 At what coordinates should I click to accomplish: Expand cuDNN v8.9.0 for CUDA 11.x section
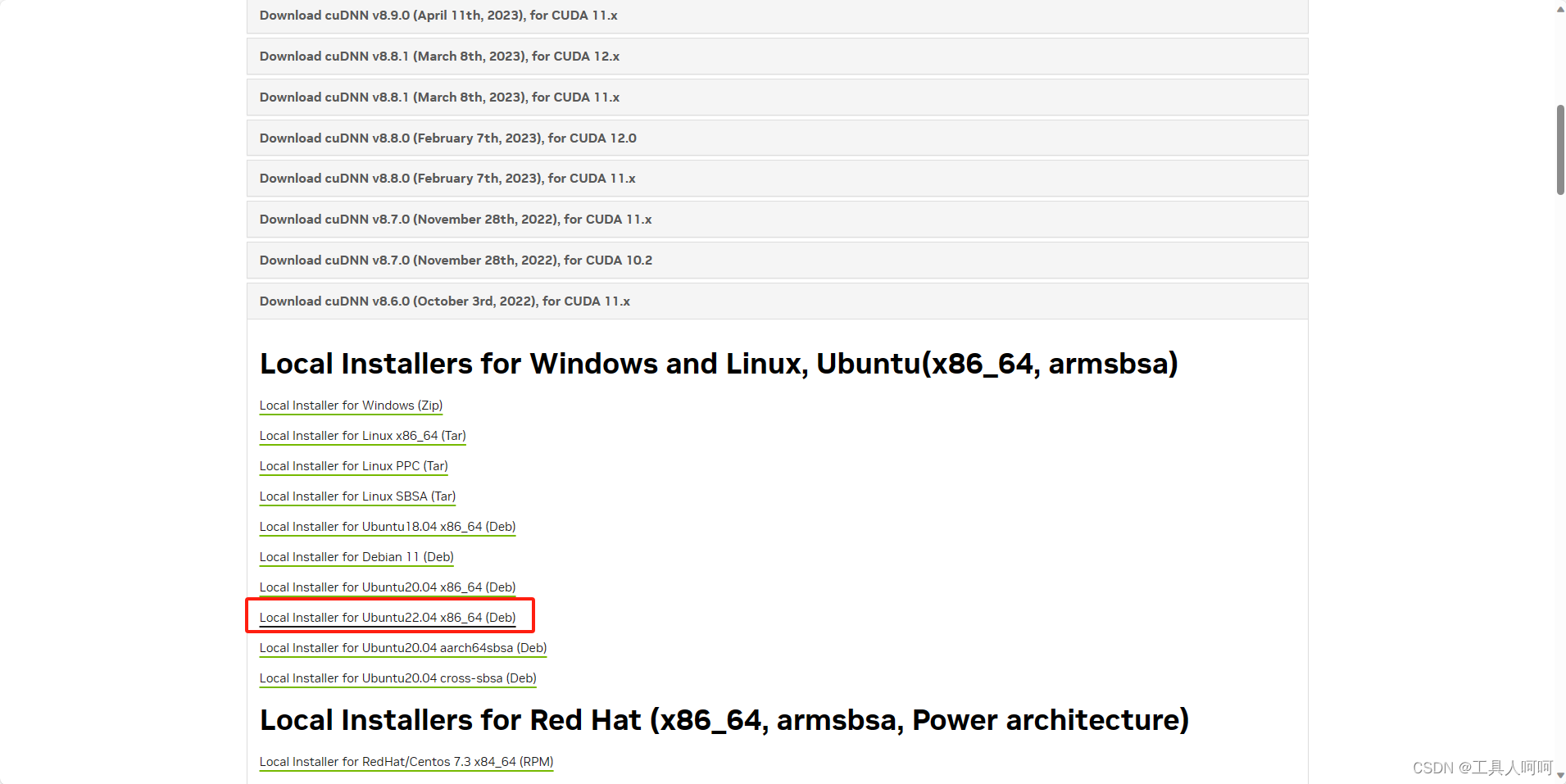[777, 16]
